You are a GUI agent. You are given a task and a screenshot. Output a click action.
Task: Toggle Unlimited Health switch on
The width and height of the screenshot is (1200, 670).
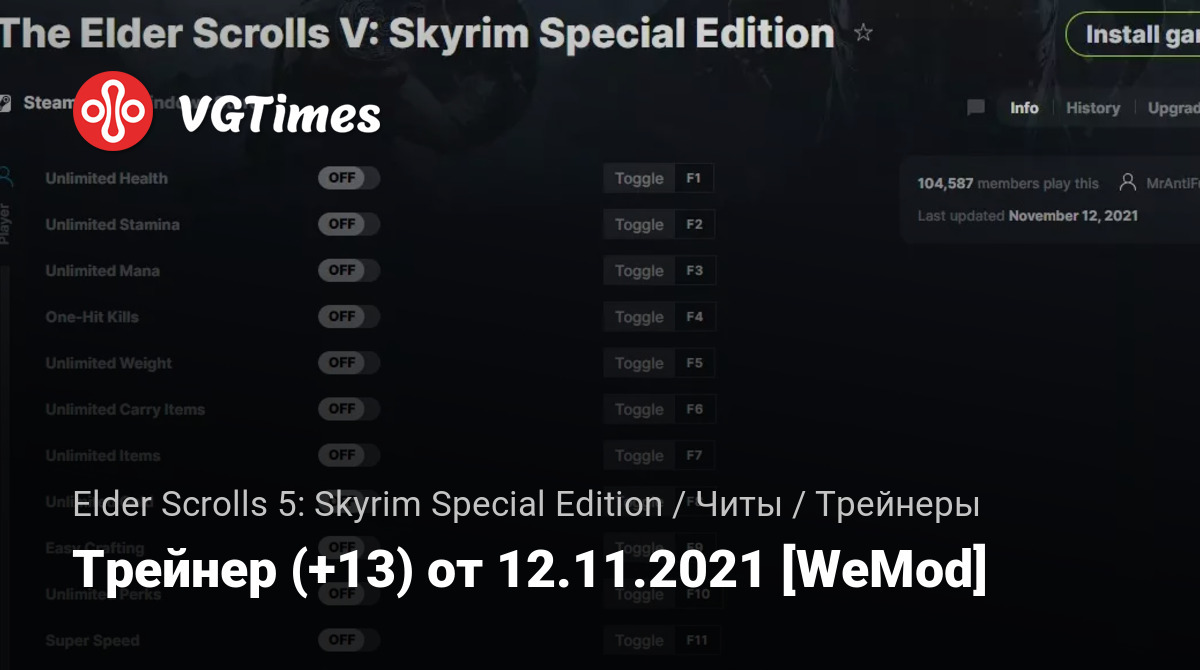click(x=349, y=178)
